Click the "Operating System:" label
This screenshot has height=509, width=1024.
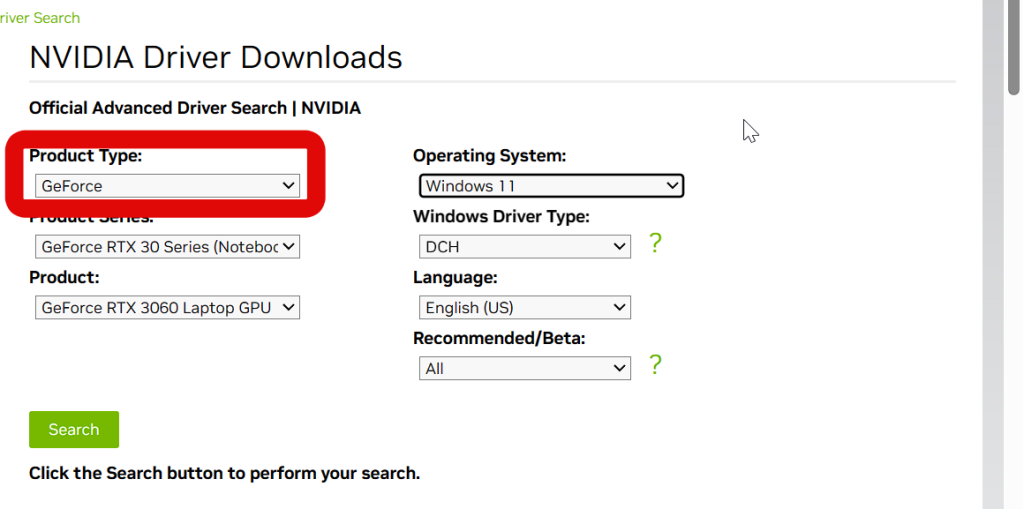(490, 156)
